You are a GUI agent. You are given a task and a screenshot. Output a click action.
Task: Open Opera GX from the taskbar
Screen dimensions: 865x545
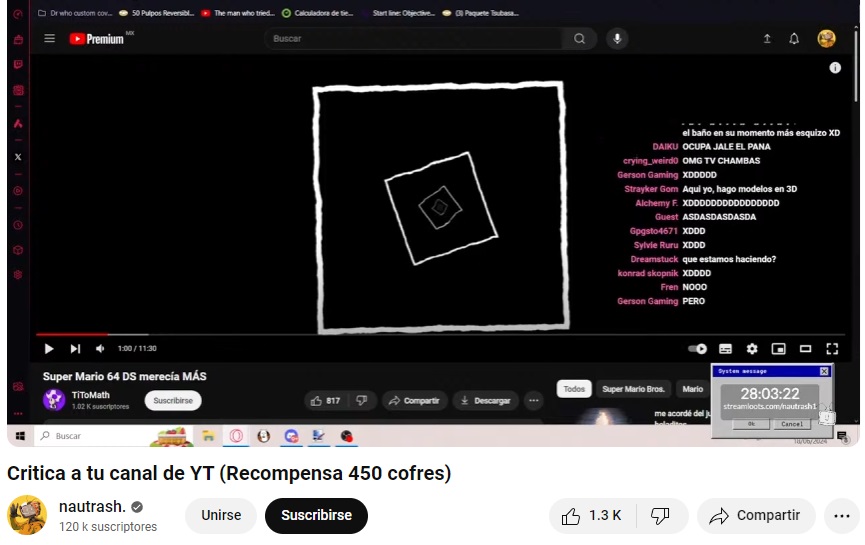(x=236, y=436)
